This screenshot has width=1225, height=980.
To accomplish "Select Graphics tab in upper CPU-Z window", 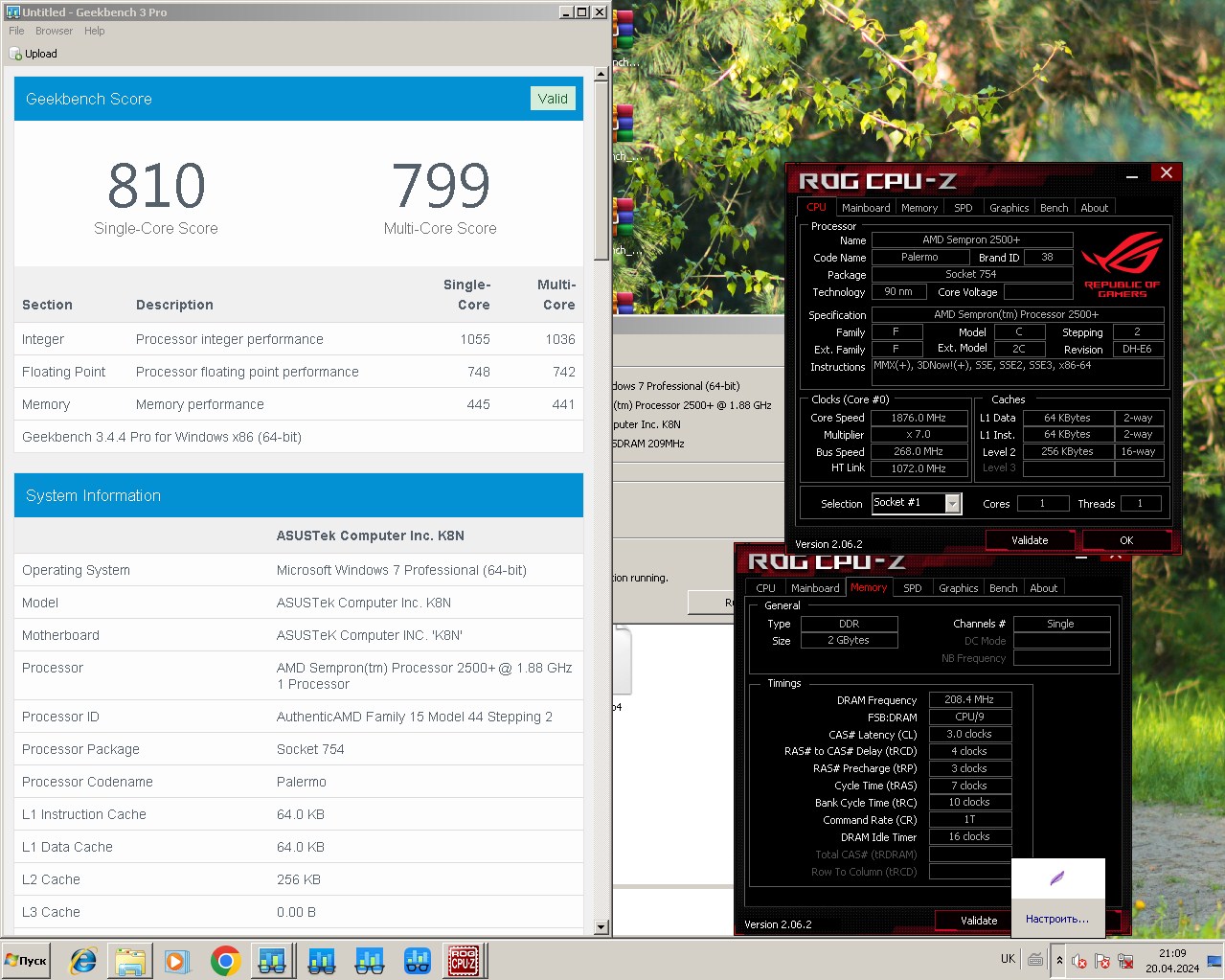I will [1009, 208].
